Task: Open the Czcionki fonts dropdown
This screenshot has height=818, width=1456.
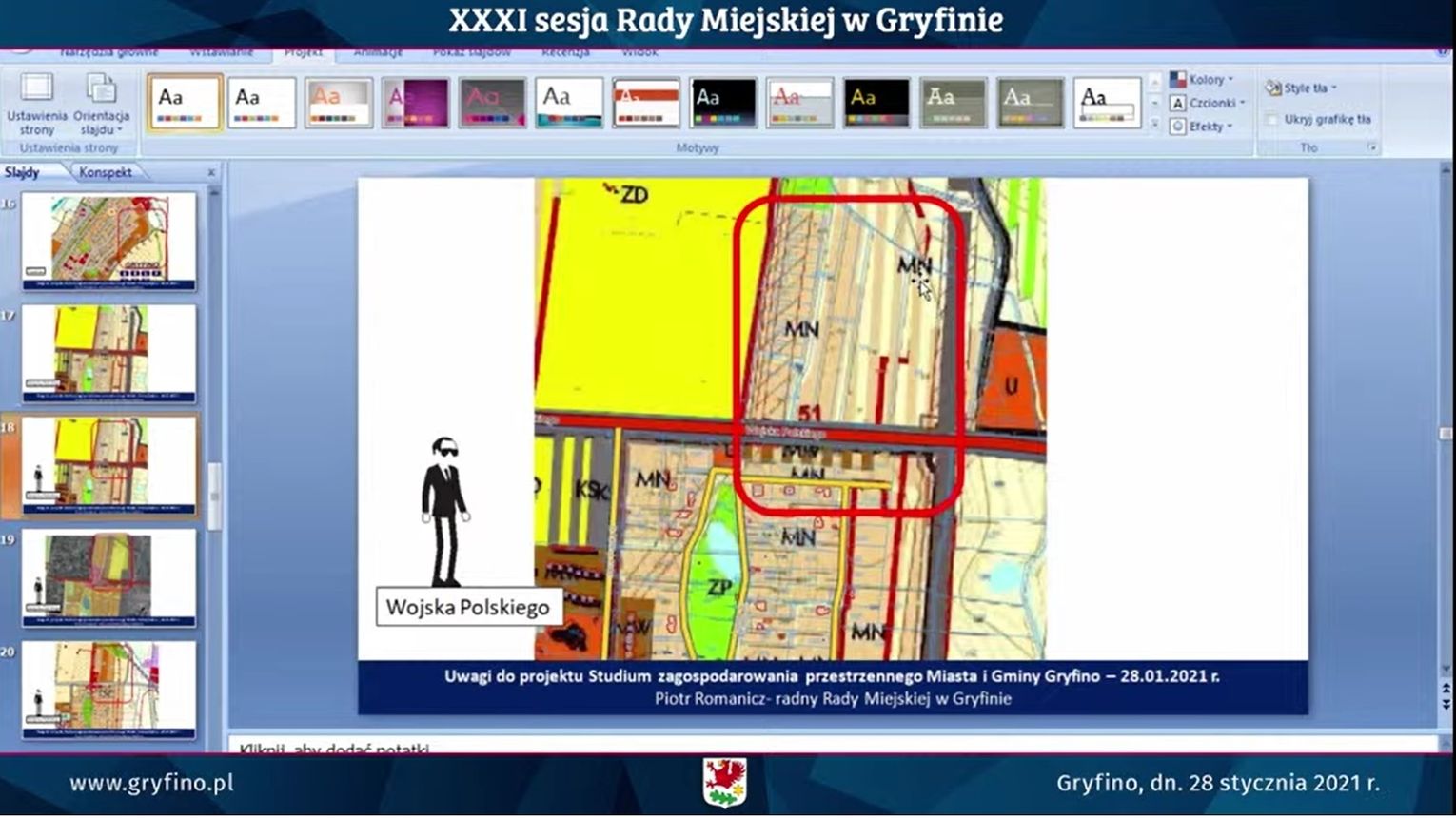Action: 1209,103
